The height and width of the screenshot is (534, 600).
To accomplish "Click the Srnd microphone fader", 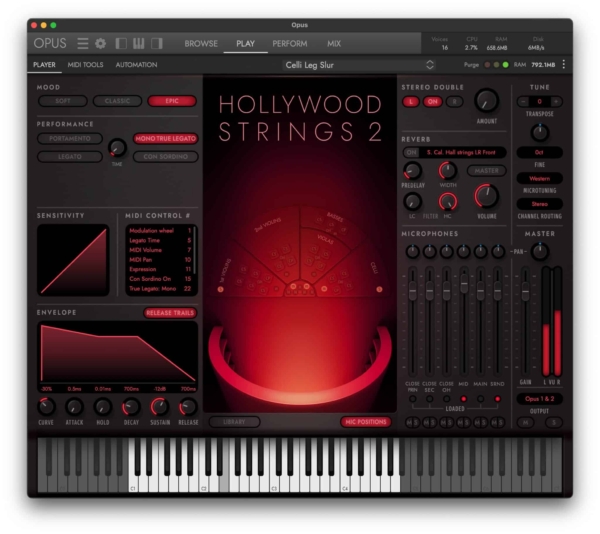I will 497,291.
